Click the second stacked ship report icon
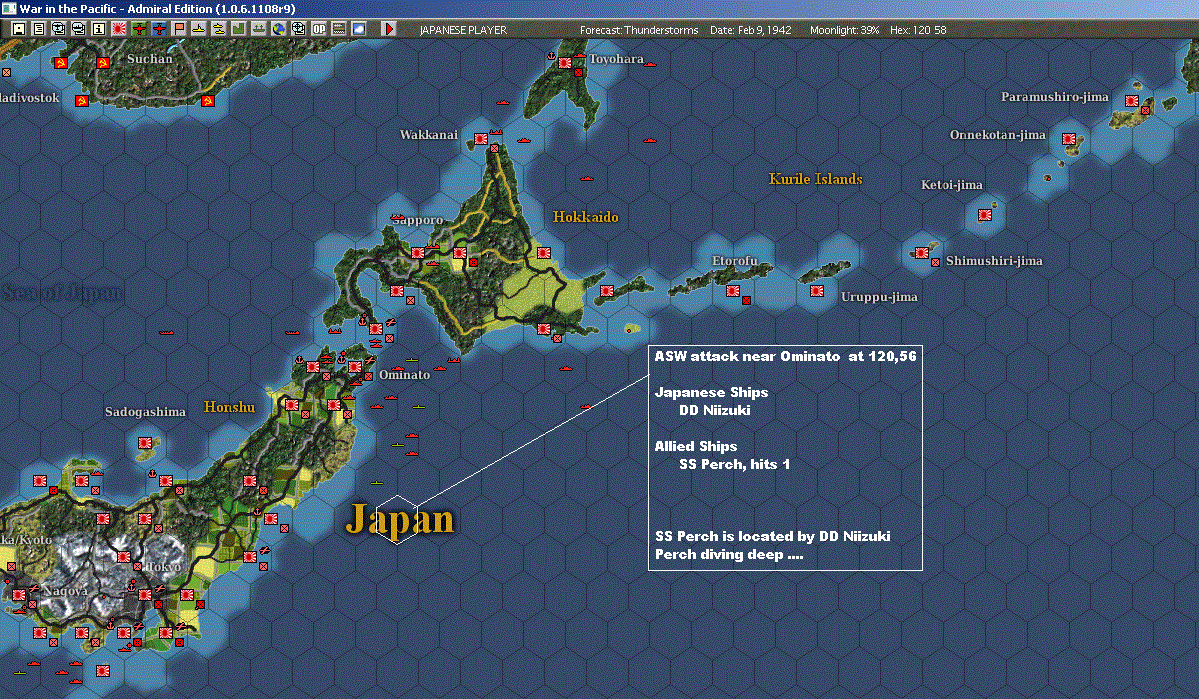The image size is (1199, 699). [79, 29]
